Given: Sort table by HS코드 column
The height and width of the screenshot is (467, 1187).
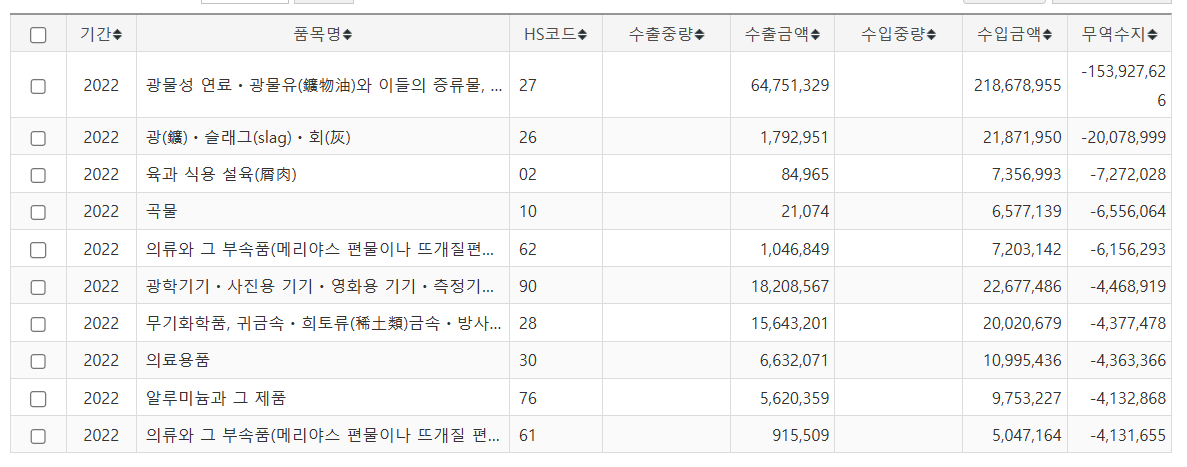Looking at the screenshot, I should 556,34.
